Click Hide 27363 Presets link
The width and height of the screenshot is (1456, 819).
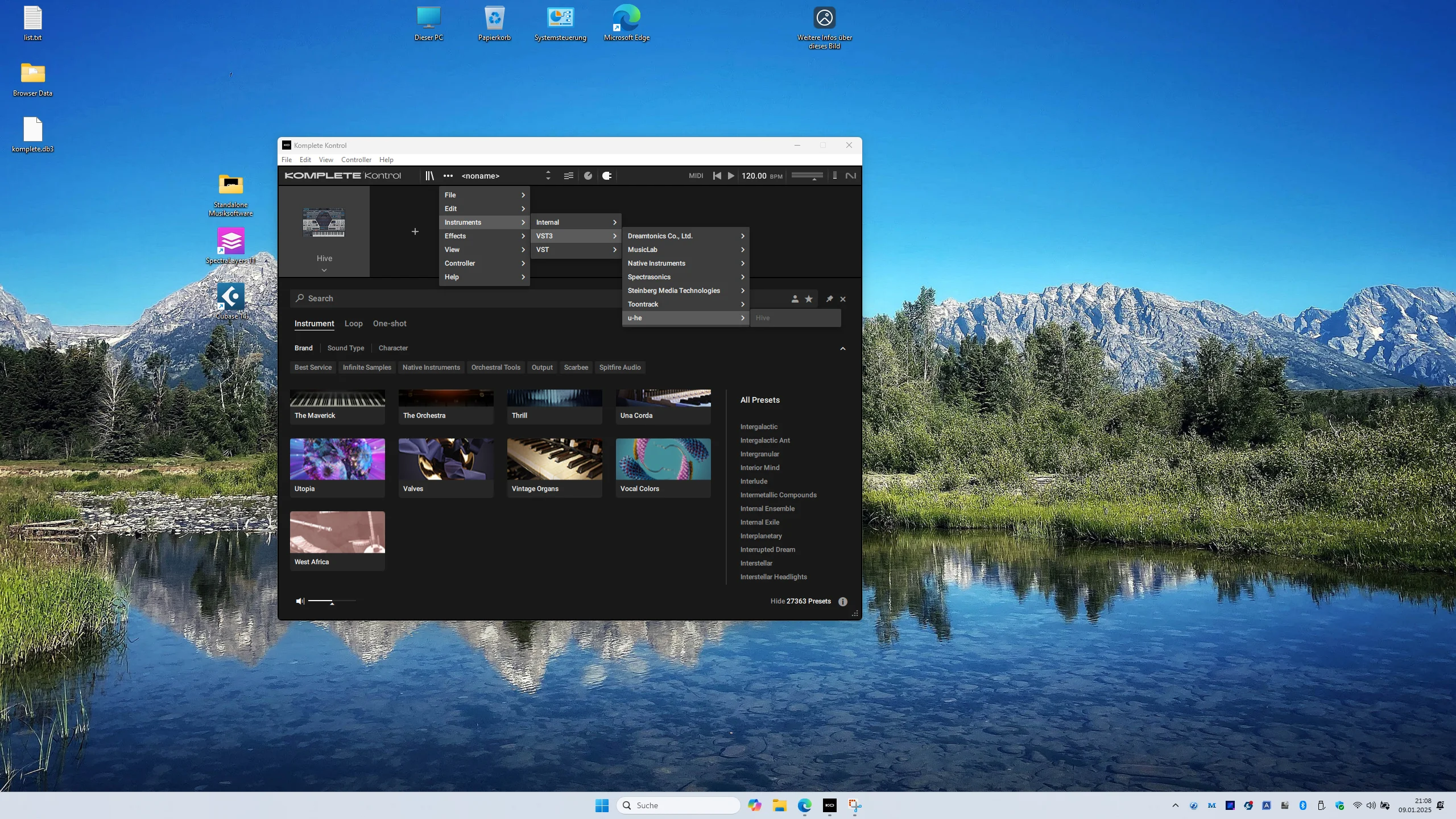click(800, 601)
